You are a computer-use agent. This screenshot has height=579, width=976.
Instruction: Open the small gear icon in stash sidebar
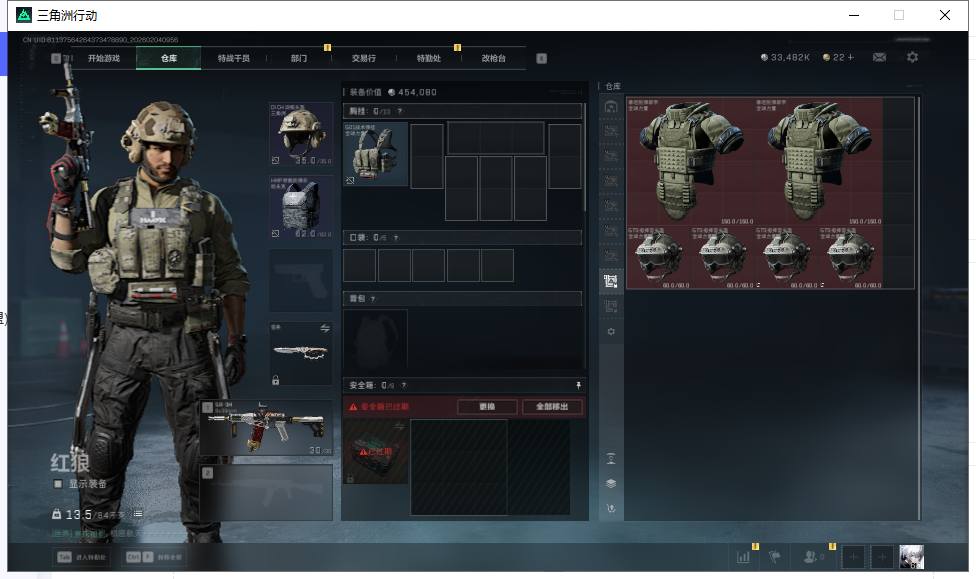pos(611,331)
